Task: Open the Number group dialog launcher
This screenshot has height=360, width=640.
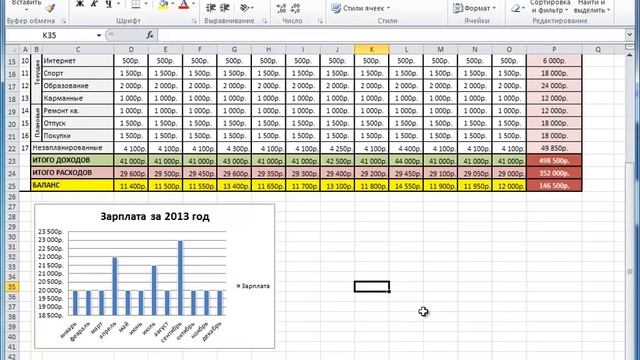Action: point(320,21)
